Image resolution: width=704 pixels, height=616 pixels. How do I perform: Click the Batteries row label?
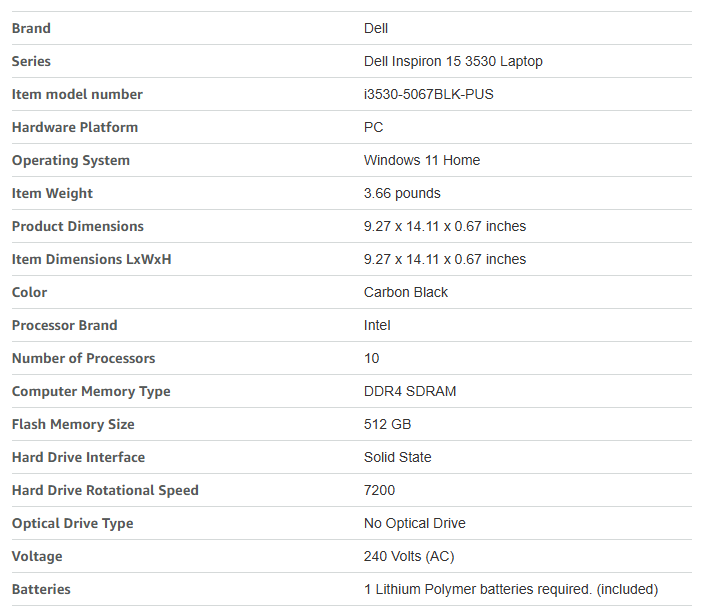(41, 589)
